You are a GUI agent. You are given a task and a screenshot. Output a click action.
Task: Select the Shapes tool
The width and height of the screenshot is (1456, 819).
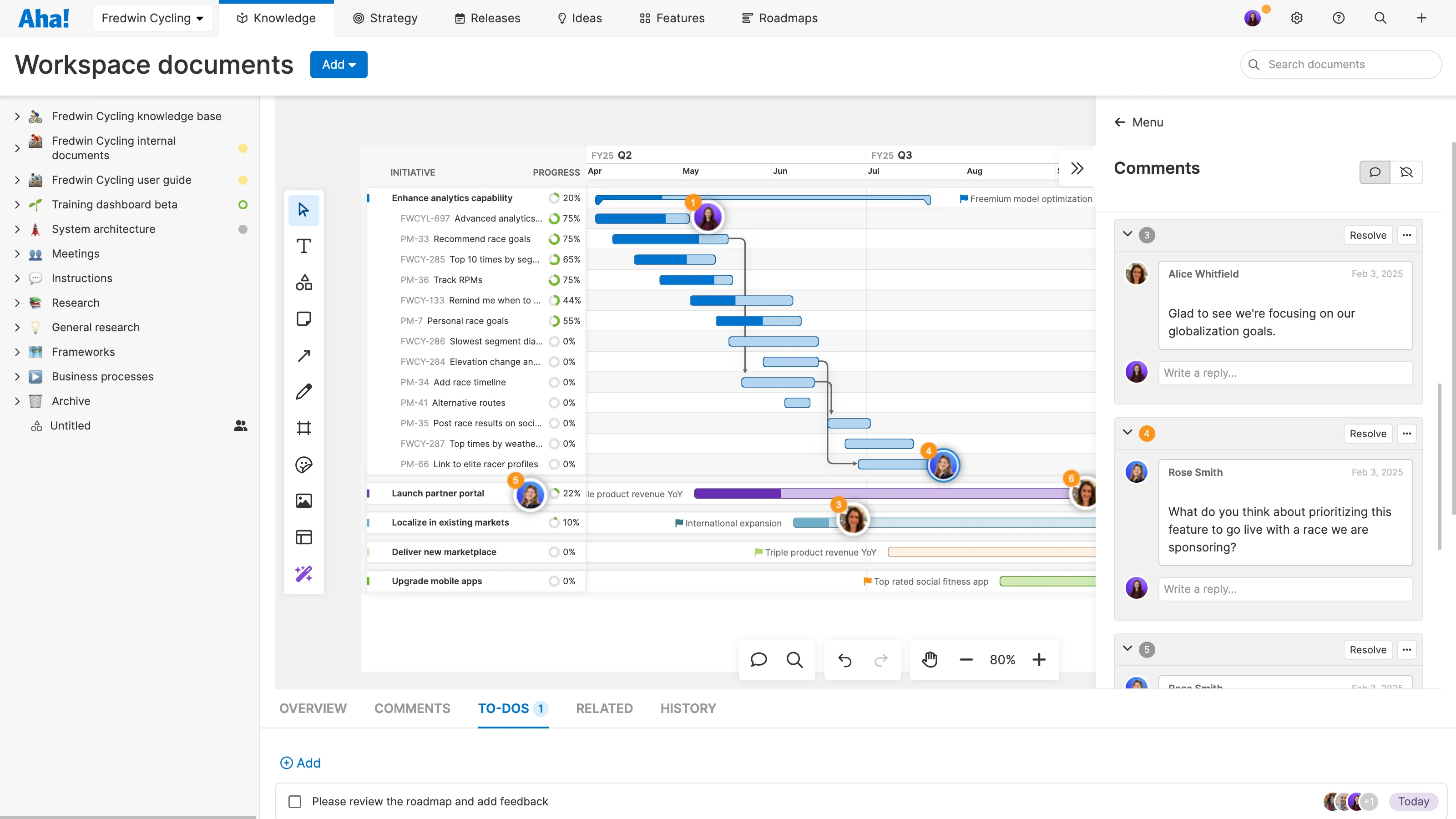tap(303, 282)
